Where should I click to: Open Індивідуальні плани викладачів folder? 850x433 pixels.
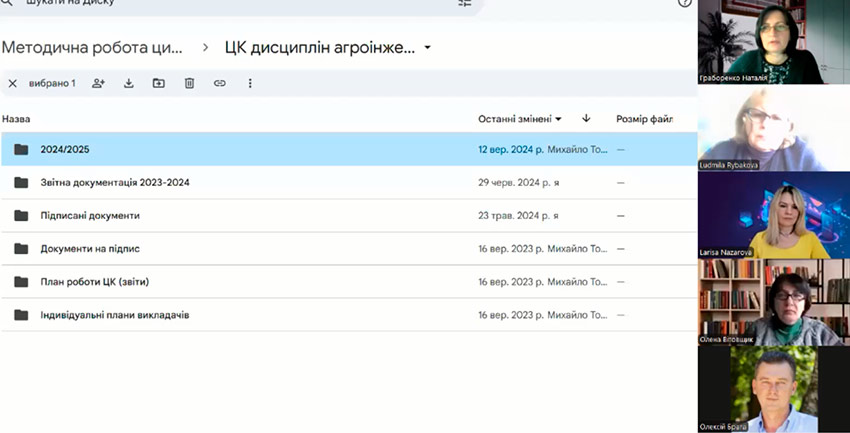click(x=114, y=315)
